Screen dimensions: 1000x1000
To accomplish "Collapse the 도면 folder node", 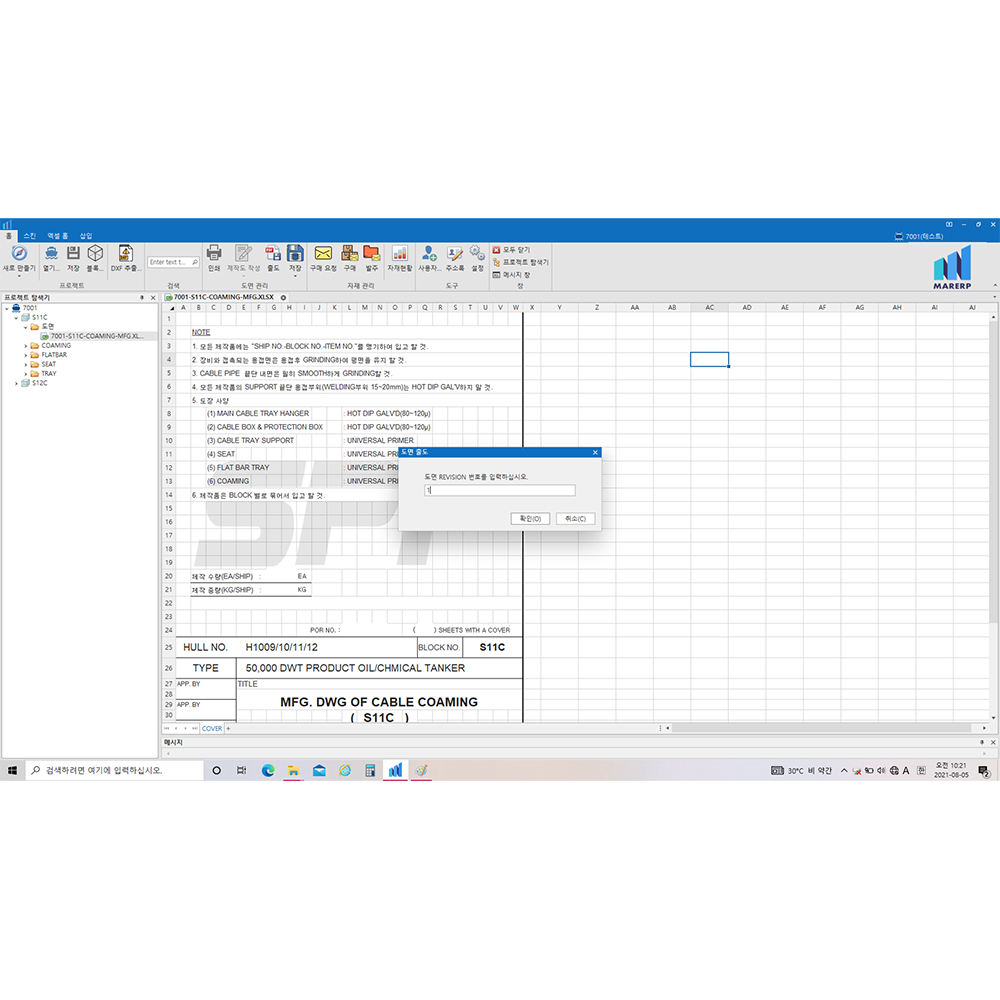I will pyautogui.click(x=26, y=327).
